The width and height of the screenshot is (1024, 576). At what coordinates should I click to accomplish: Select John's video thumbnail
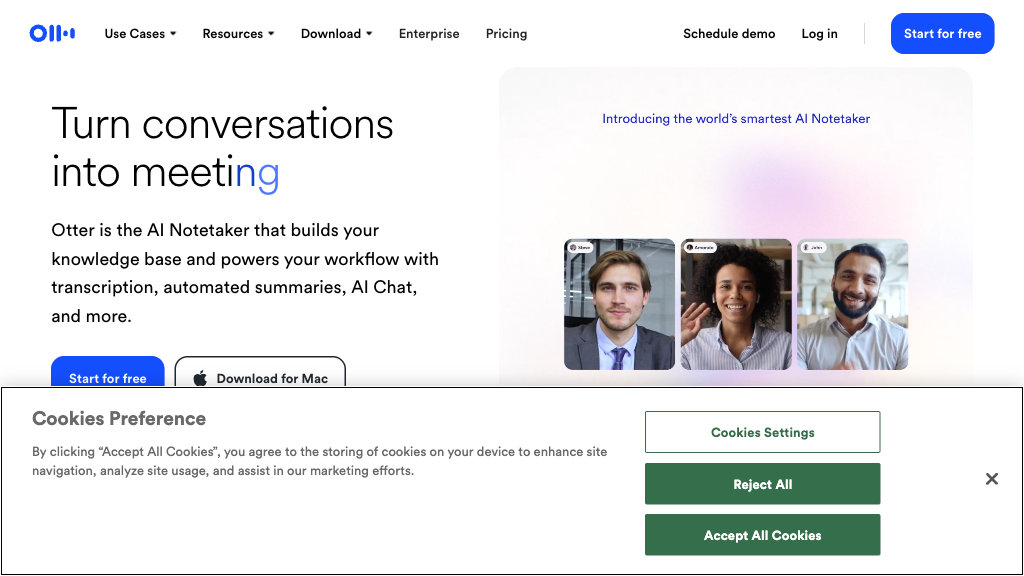point(852,305)
